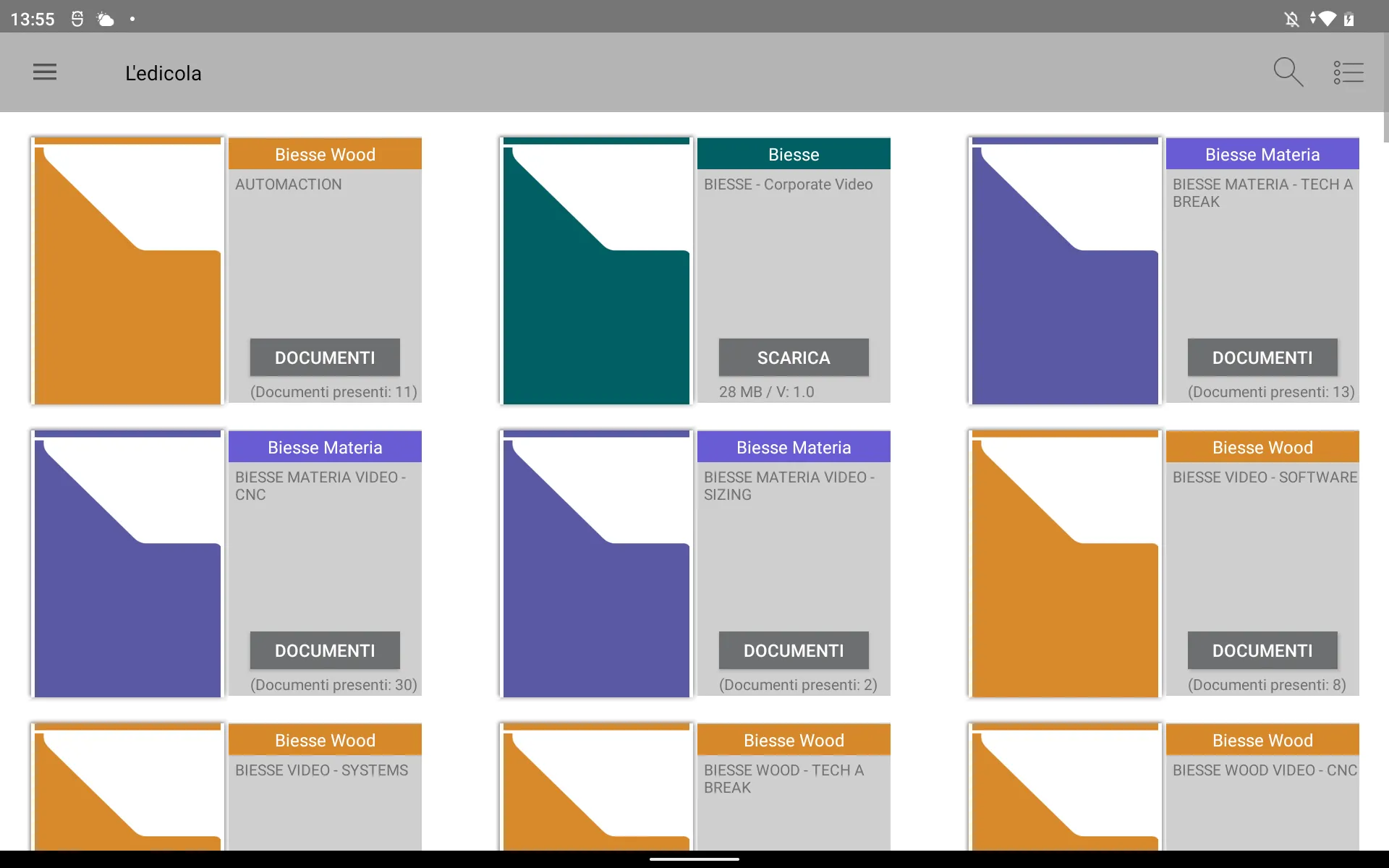Click SCARICA to download Corporate Video
This screenshot has height=868, width=1389.
click(794, 357)
